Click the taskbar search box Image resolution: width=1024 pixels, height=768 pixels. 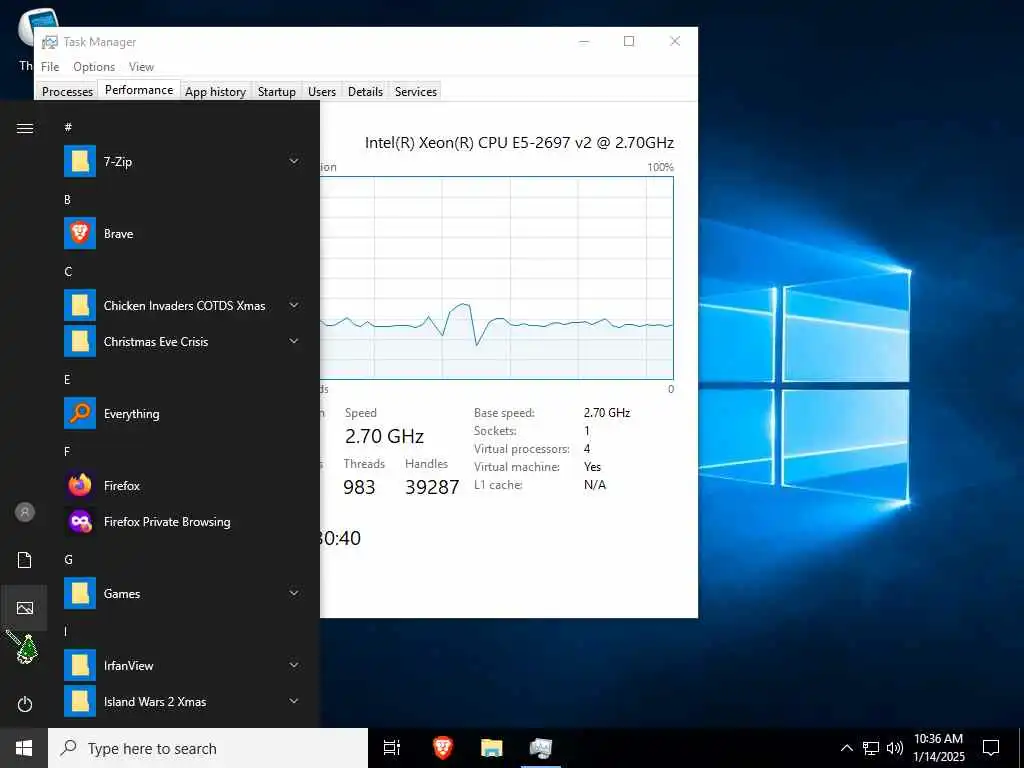click(x=208, y=748)
